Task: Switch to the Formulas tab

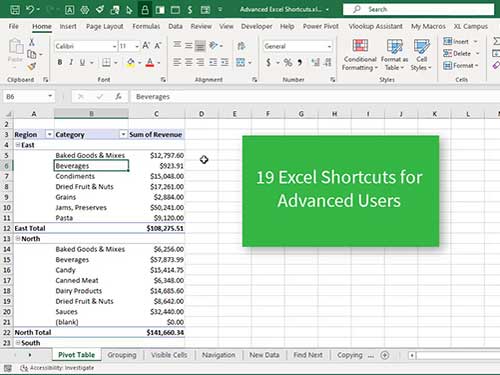Action: [146, 26]
